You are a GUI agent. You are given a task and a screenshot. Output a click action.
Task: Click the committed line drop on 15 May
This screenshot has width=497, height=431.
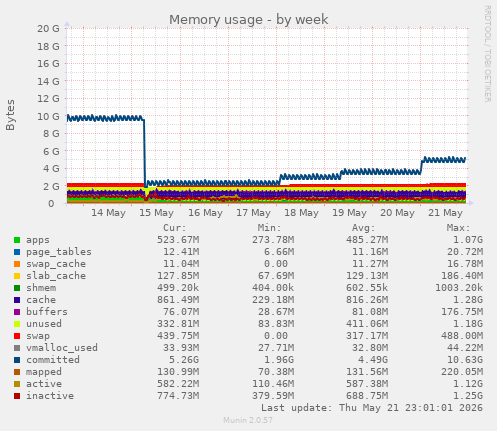point(145,152)
